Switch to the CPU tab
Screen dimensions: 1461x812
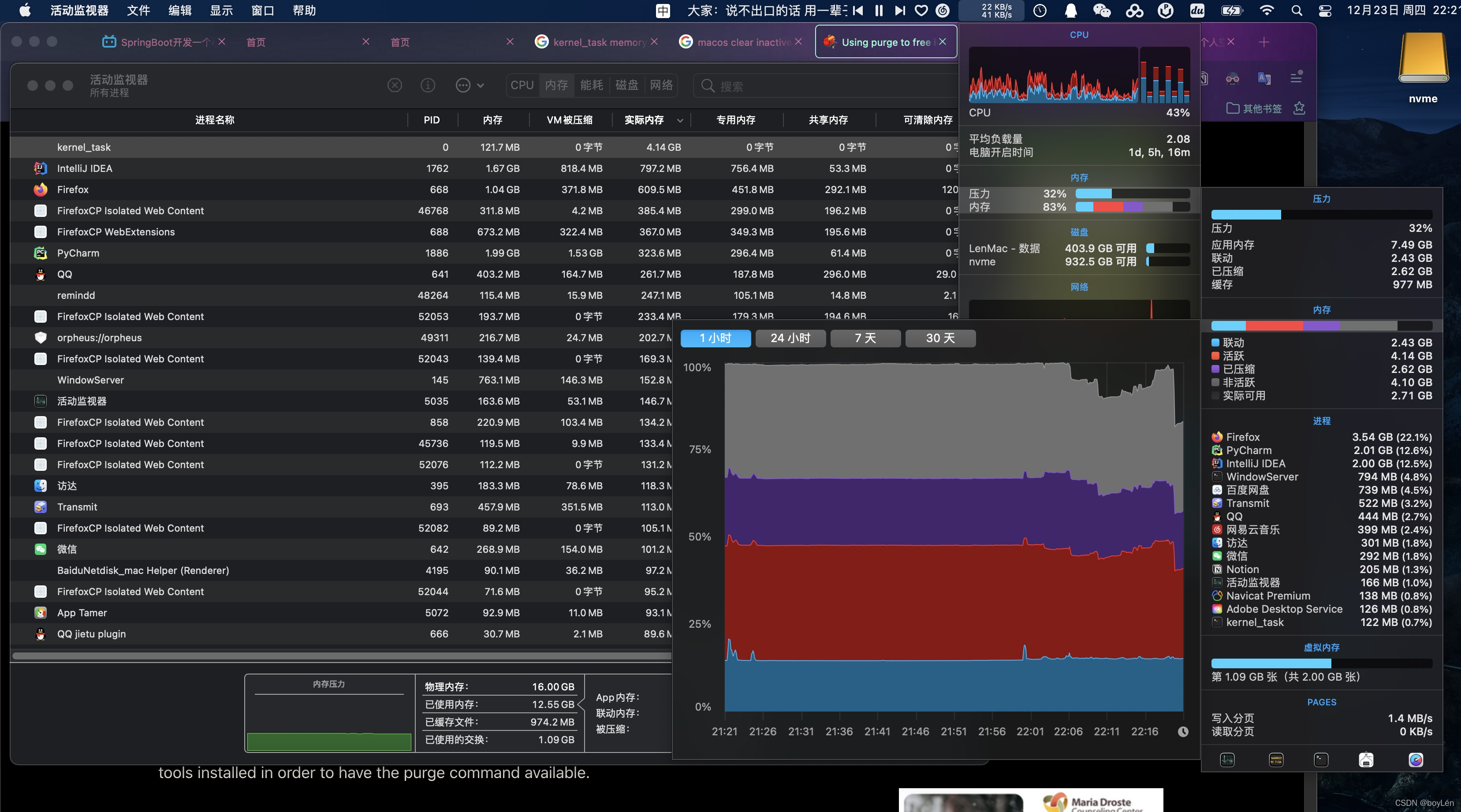522,85
